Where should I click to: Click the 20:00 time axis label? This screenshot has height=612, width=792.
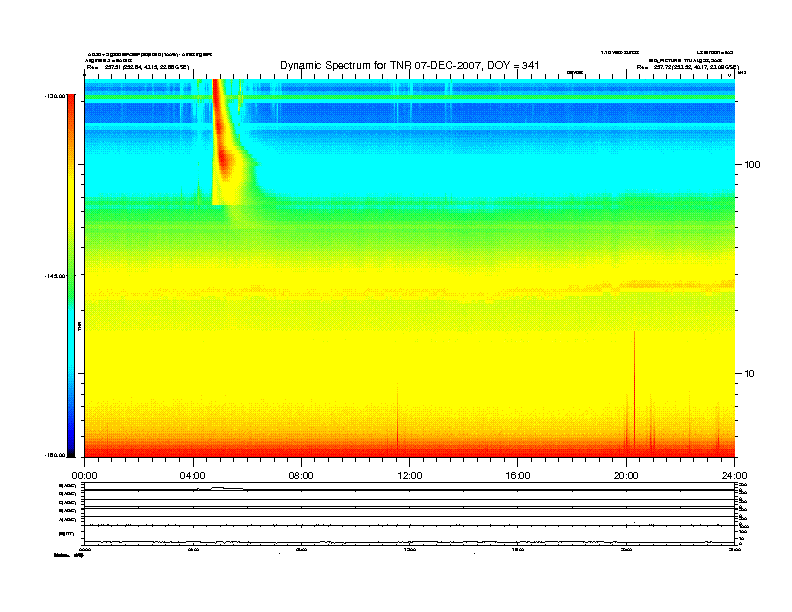click(x=626, y=476)
